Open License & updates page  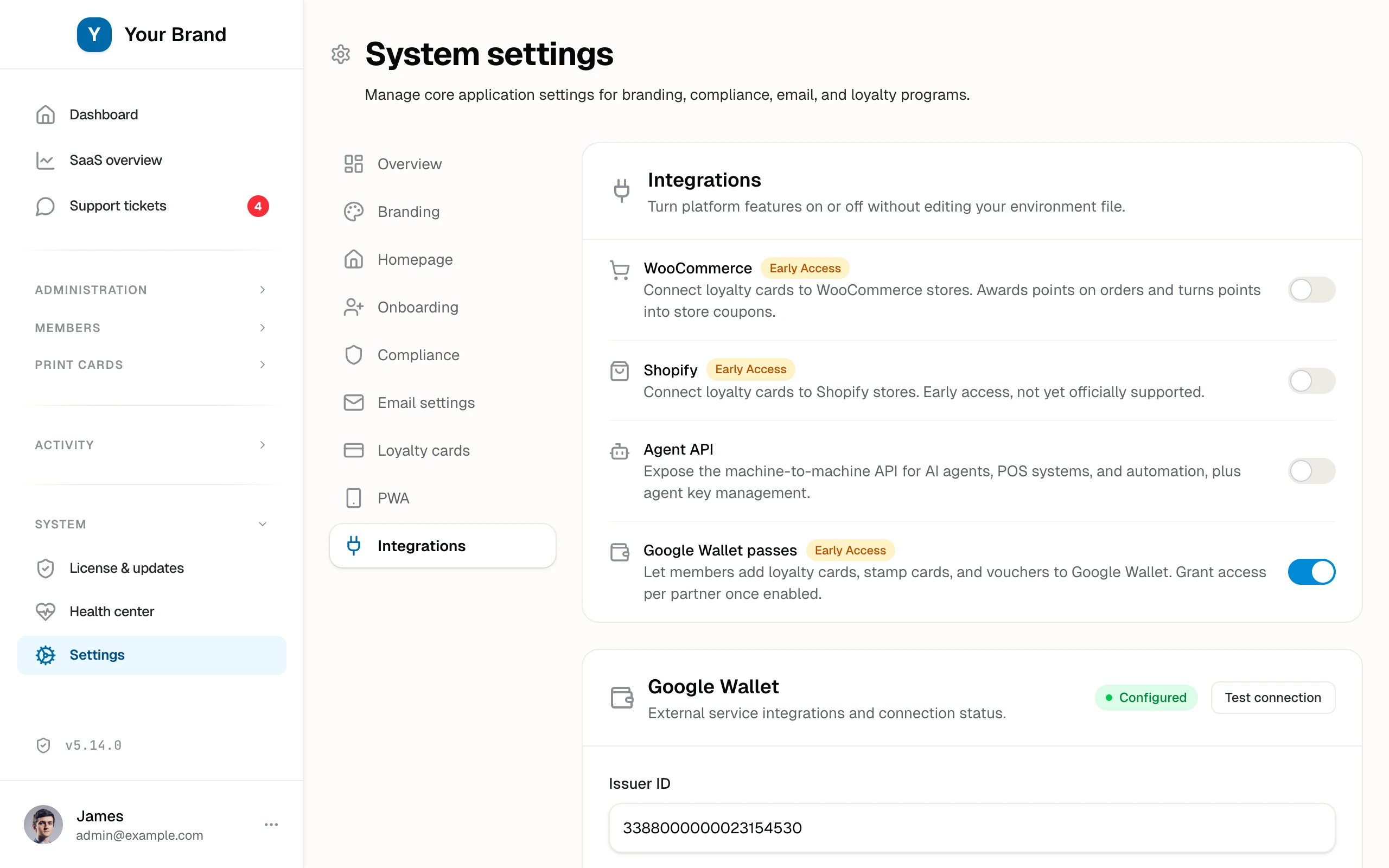pyautogui.click(x=151, y=569)
